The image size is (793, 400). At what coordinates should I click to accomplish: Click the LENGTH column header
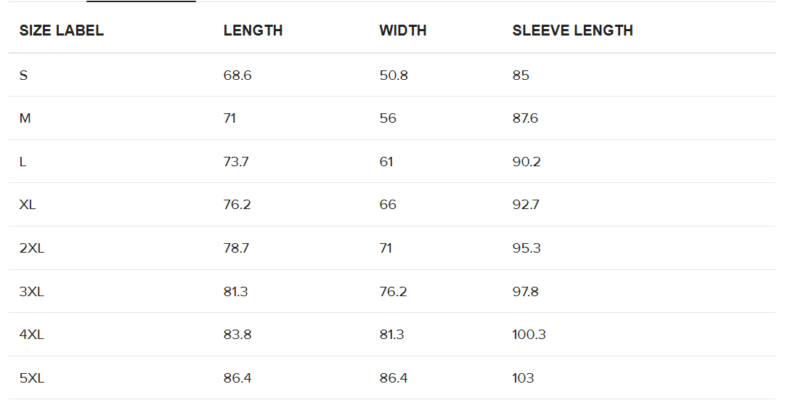(252, 31)
